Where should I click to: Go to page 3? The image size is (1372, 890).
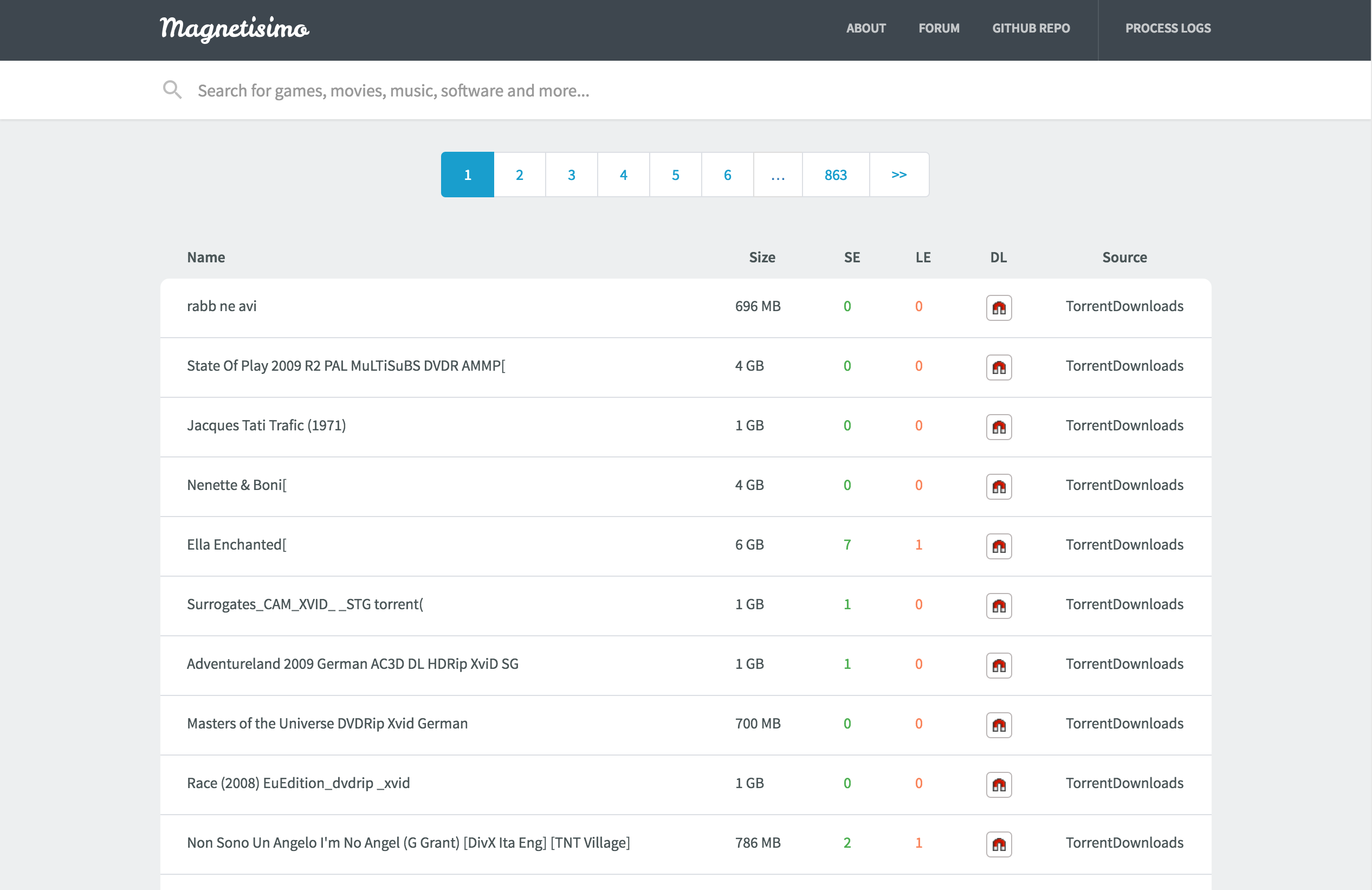(571, 174)
